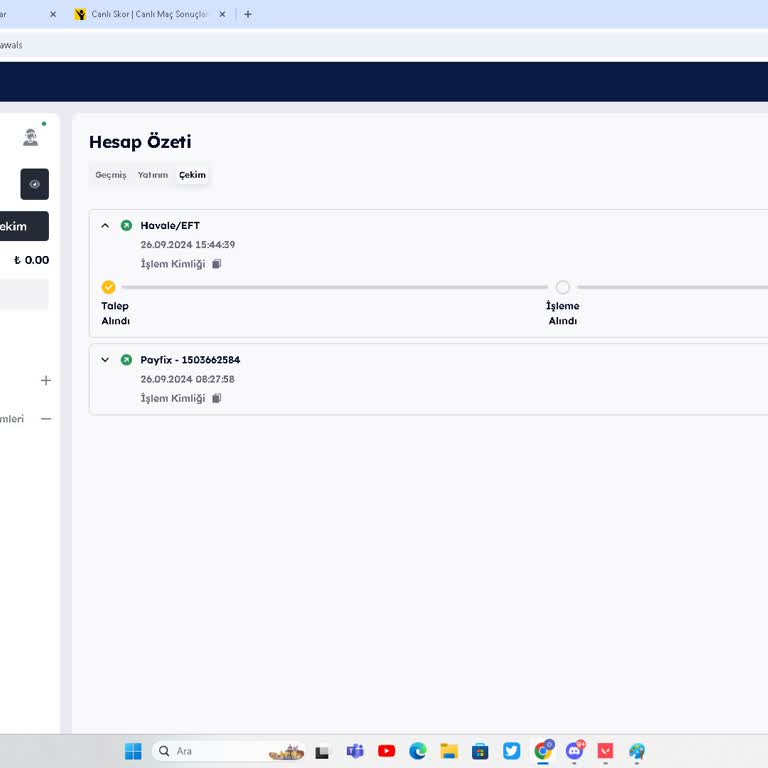Open Task View from taskbar
This screenshot has height=768, width=768.
click(322, 751)
